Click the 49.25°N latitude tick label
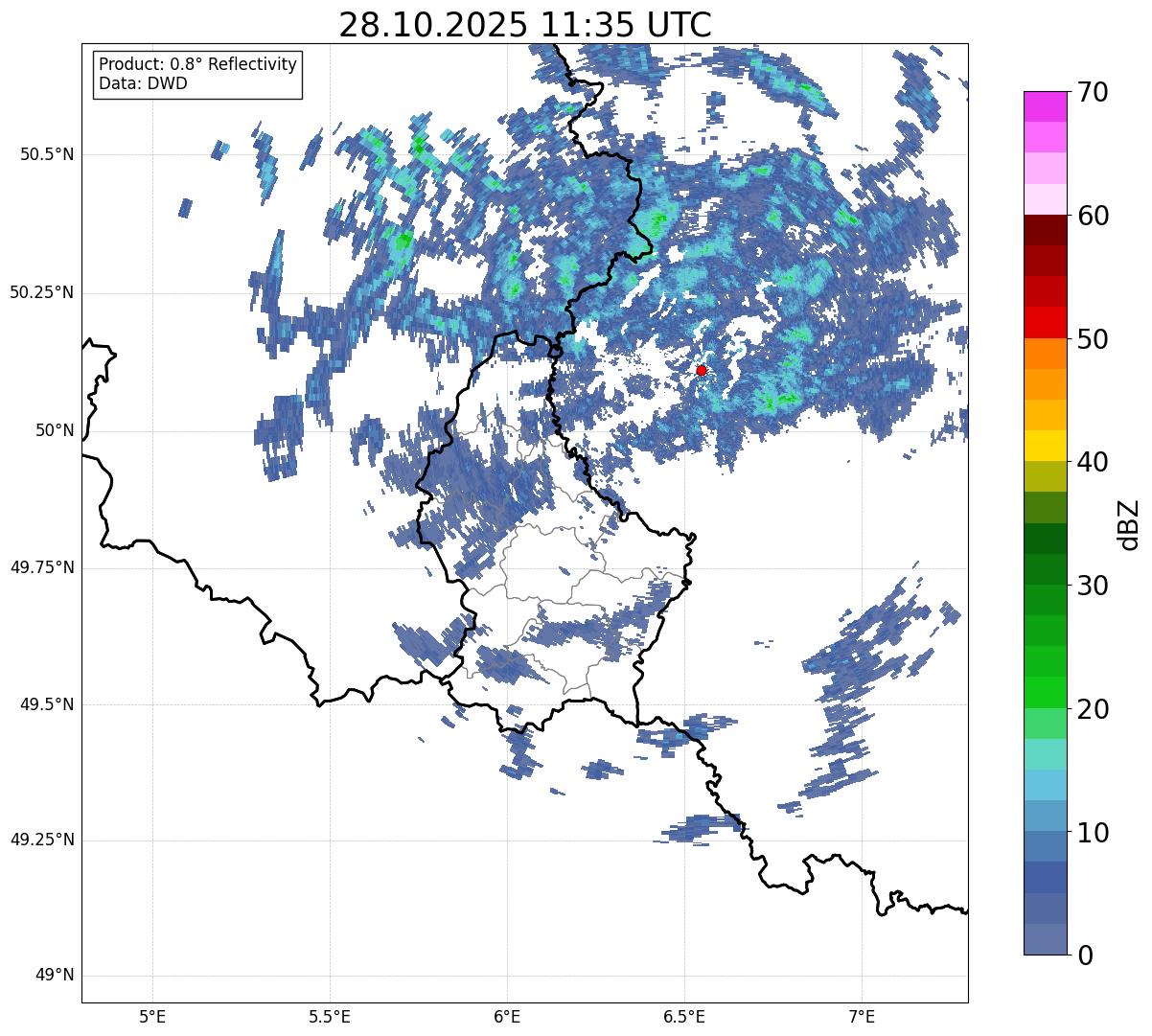1152x1036 pixels. 42,840
